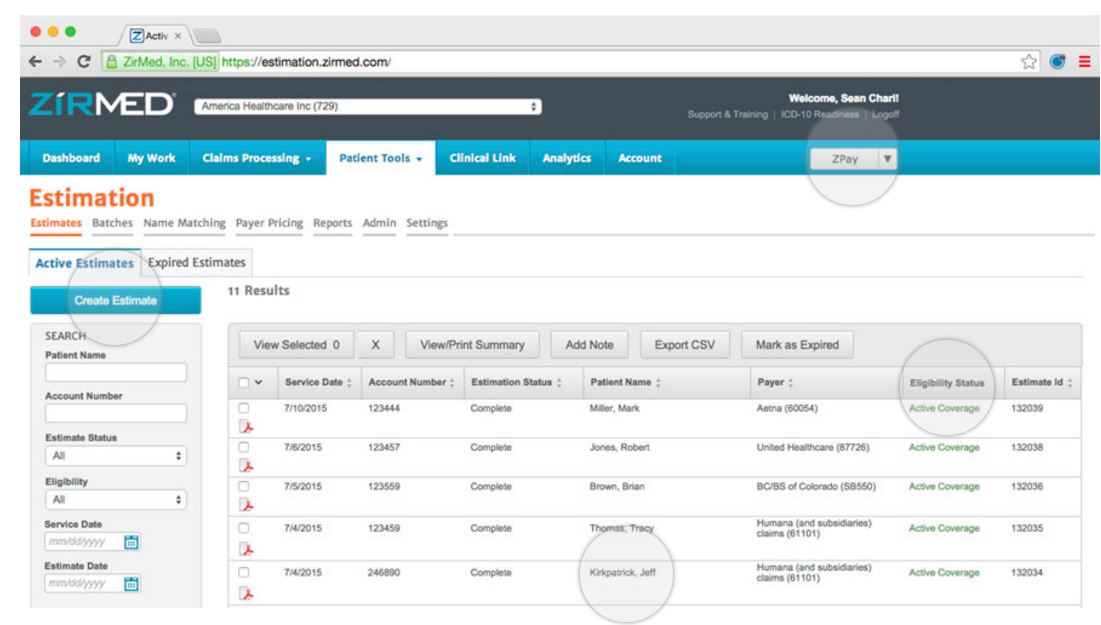Expand Claims Processing menu

256,158
